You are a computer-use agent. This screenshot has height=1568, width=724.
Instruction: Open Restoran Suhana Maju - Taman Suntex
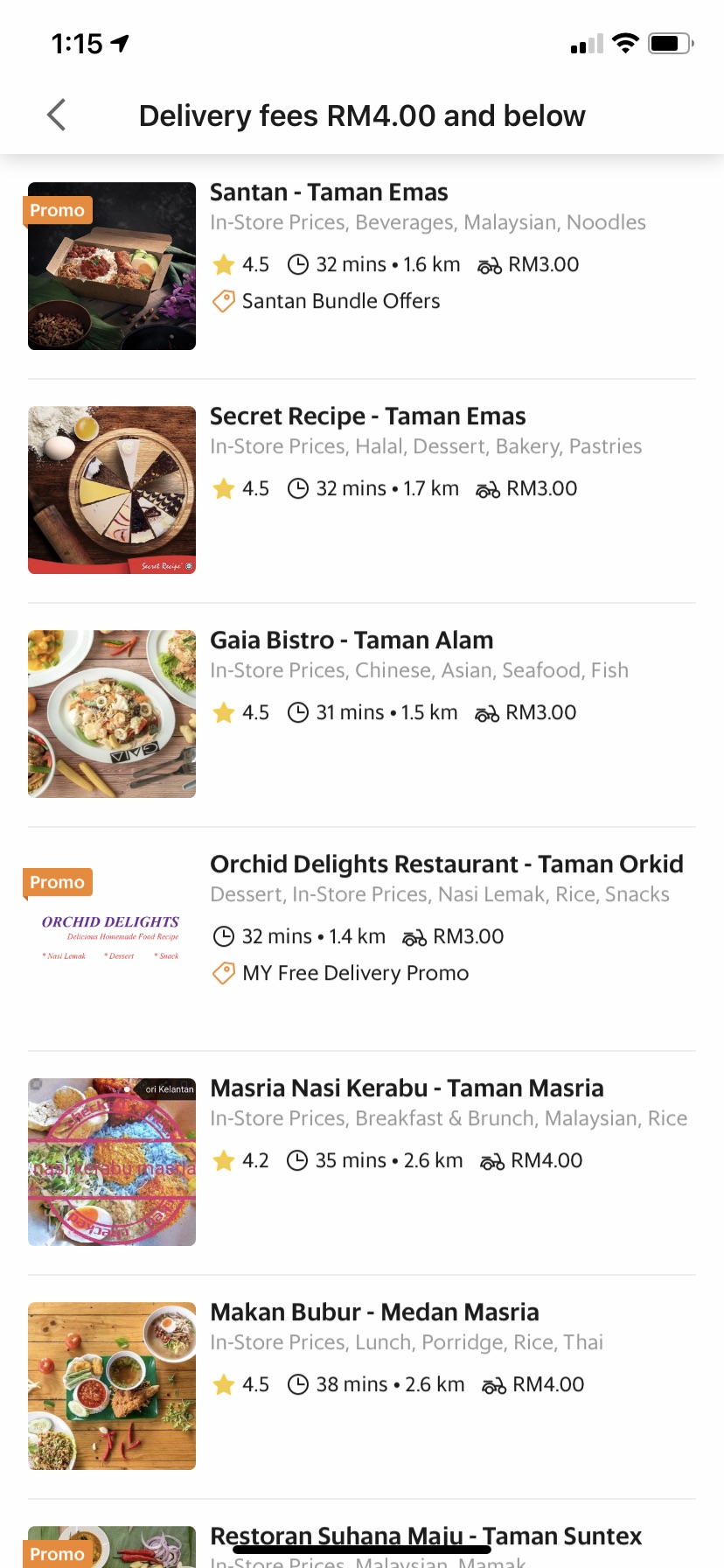(426, 1536)
